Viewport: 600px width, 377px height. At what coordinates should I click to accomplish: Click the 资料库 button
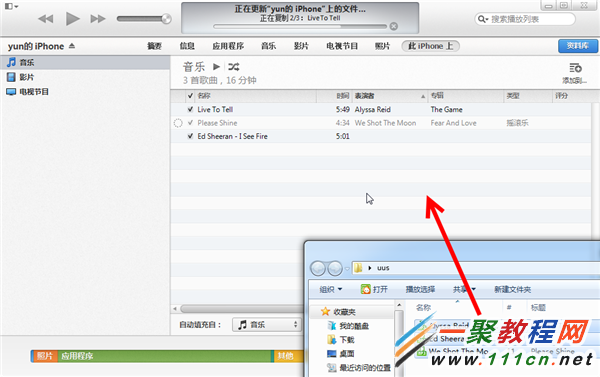[x=578, y=46]
